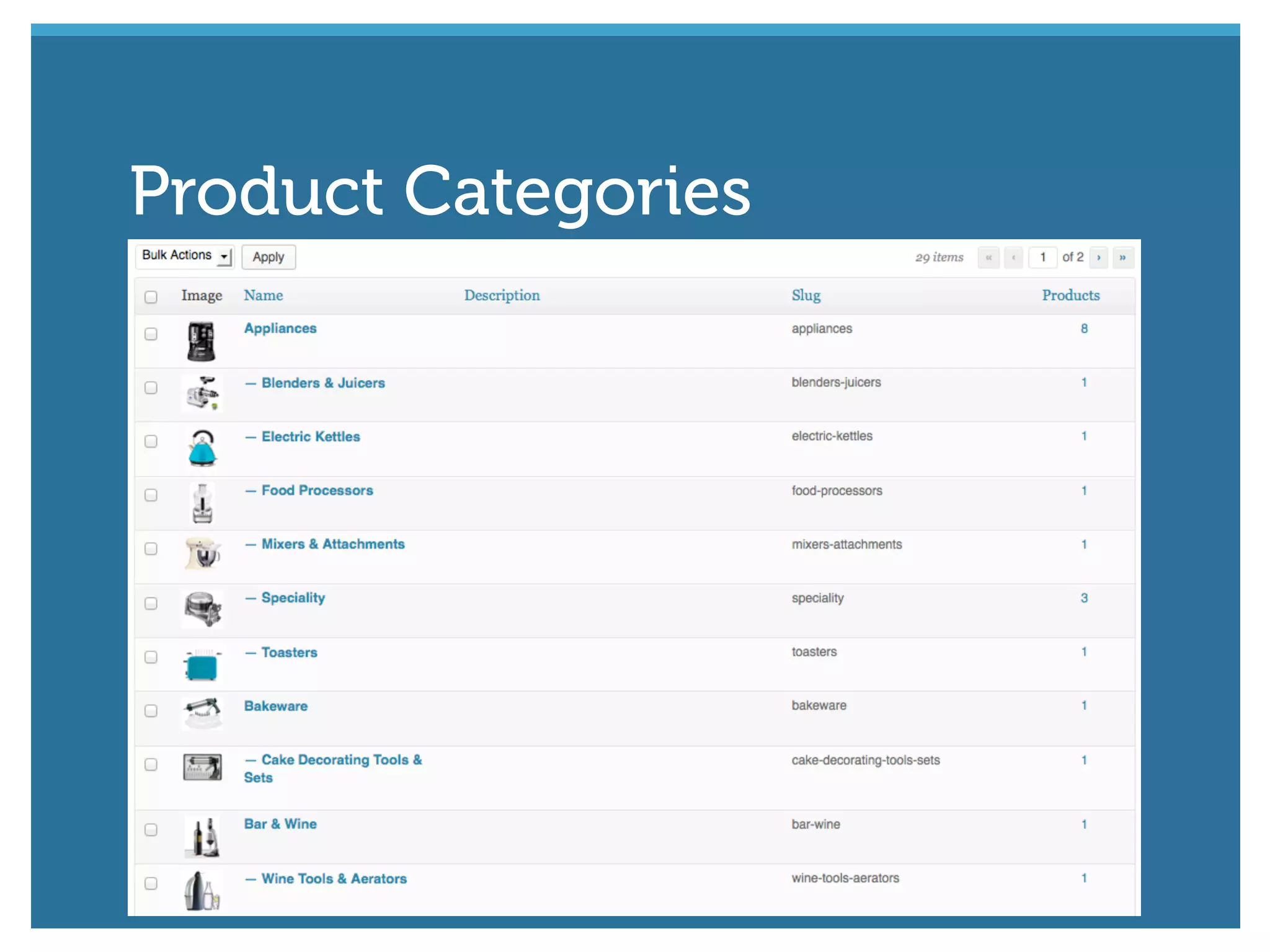This screenshot has width=1270, height=952.
Task: Check the Wine Tools & Aerators checkbox
Action: click(151, 884)
